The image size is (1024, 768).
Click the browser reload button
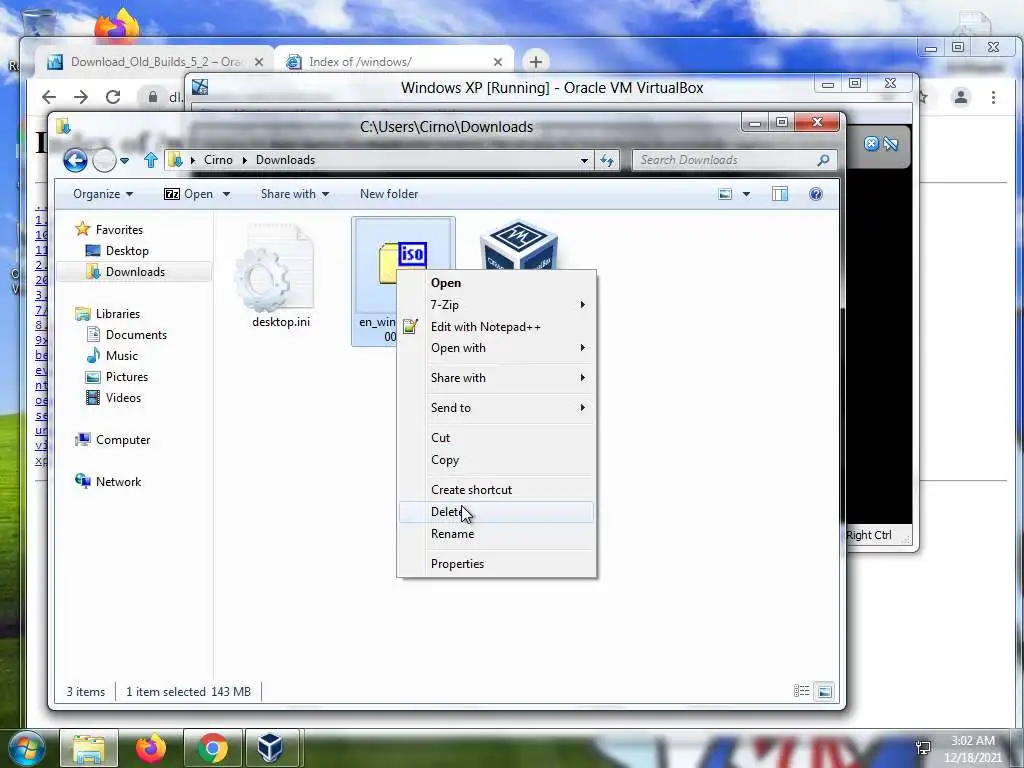tap(113, 97)
